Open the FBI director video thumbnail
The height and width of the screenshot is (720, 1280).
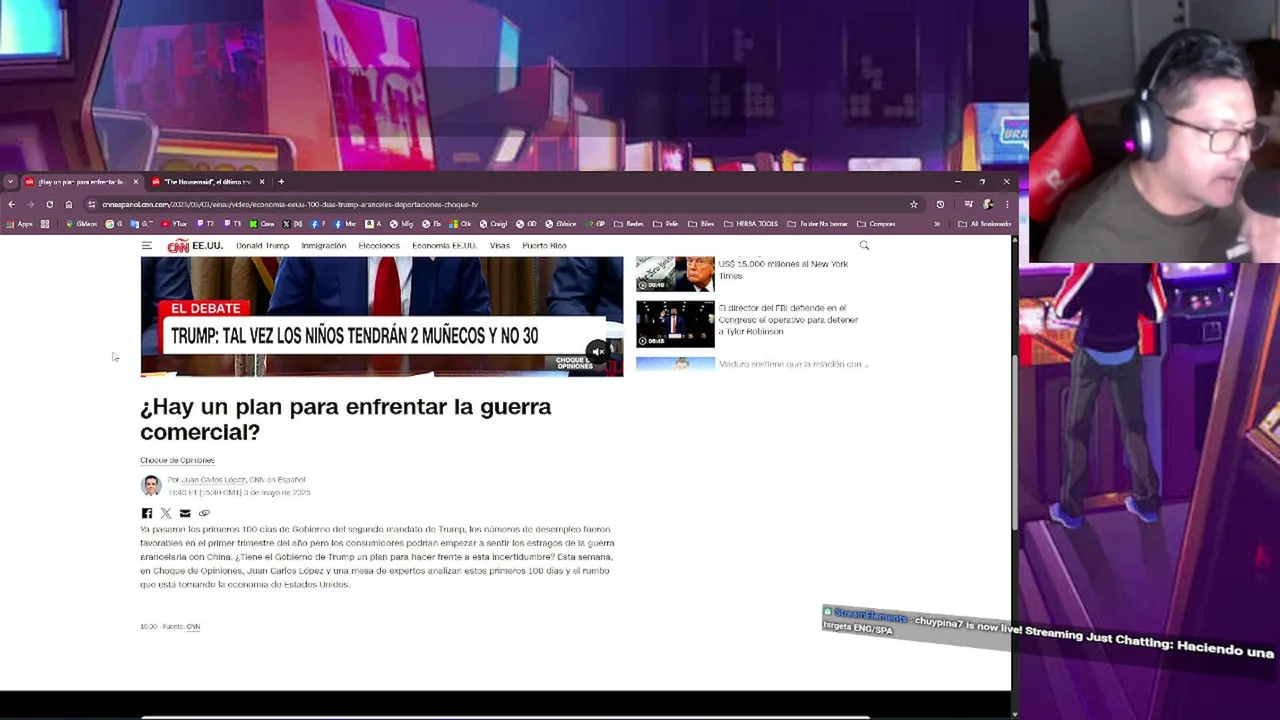(675, 324)
